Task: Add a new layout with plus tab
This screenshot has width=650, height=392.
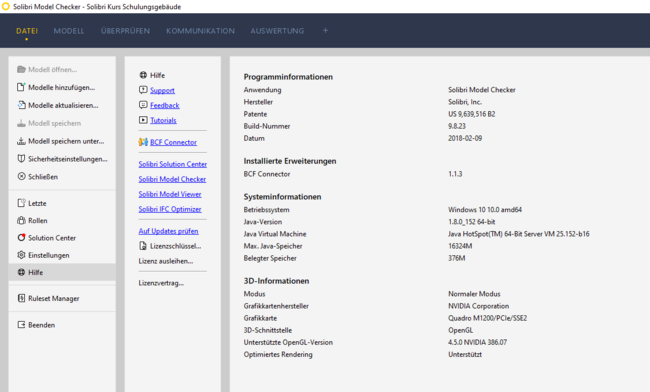Action: (x=325, y=30)
